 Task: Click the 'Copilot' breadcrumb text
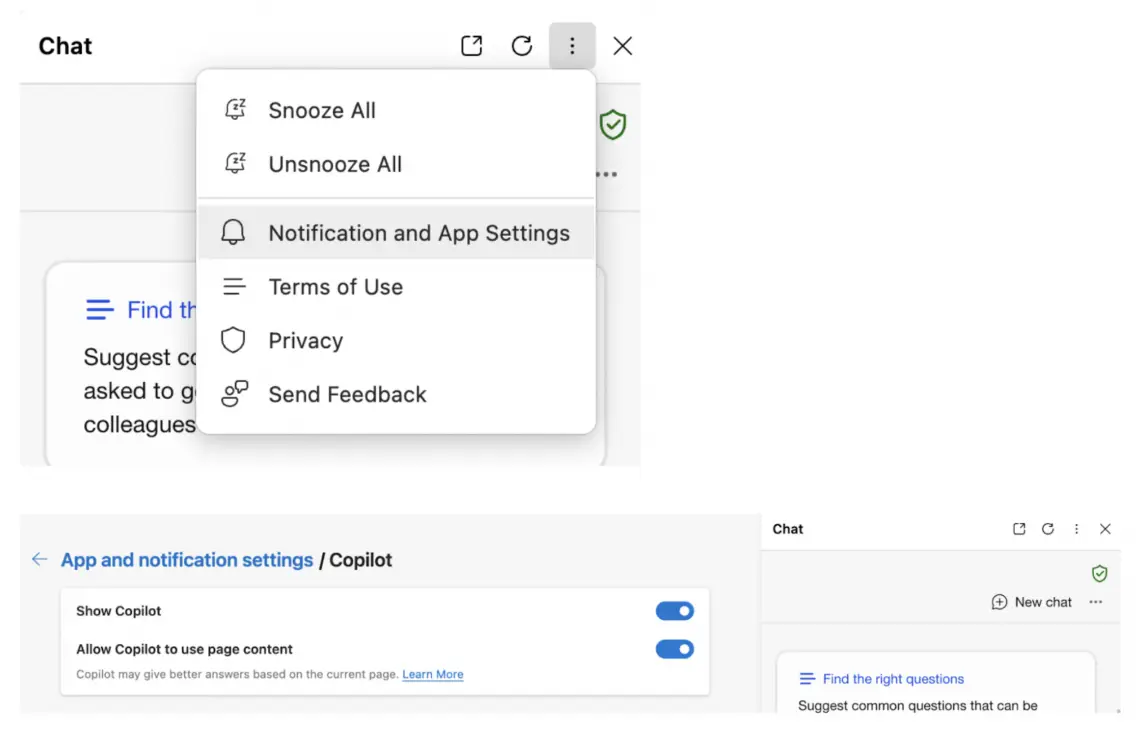pyautogui.click(x=360, y=560)
